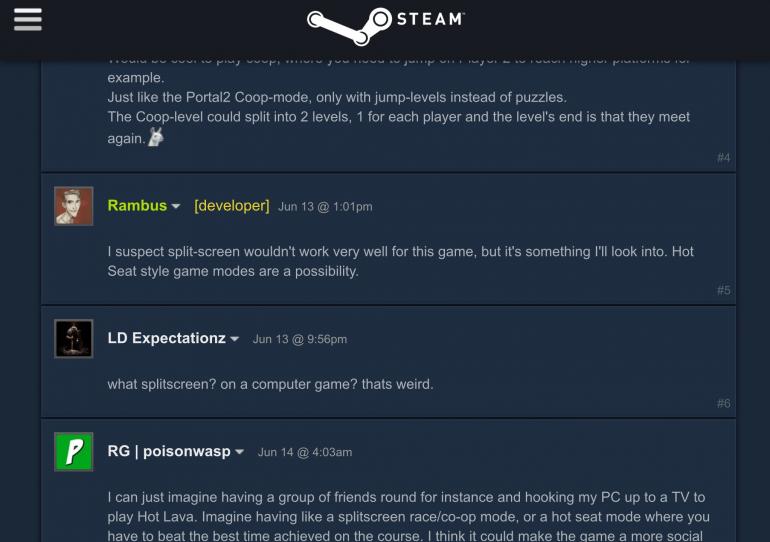
Task: Click poisonwasp's green P avatar
Action: click(74, 452)
